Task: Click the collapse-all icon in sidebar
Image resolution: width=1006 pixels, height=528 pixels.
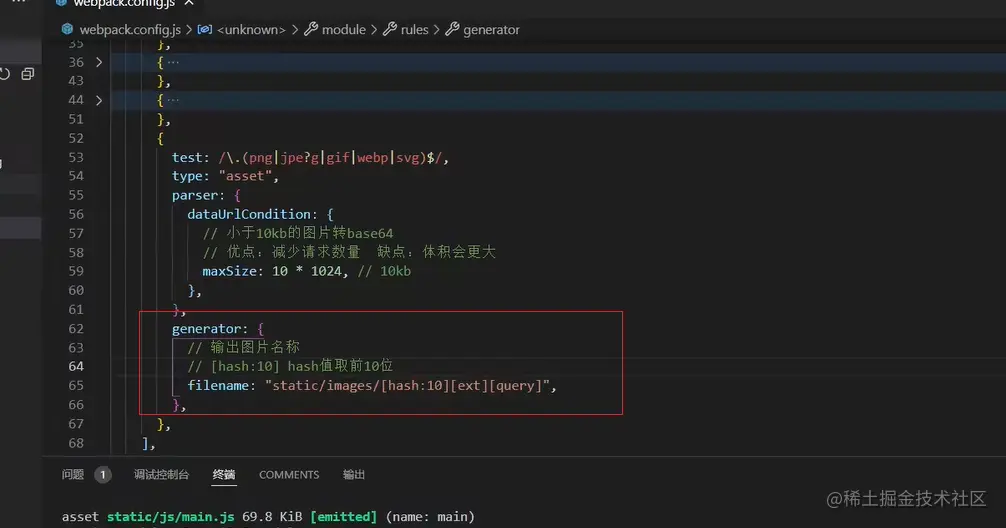Action: pos(28,74)
